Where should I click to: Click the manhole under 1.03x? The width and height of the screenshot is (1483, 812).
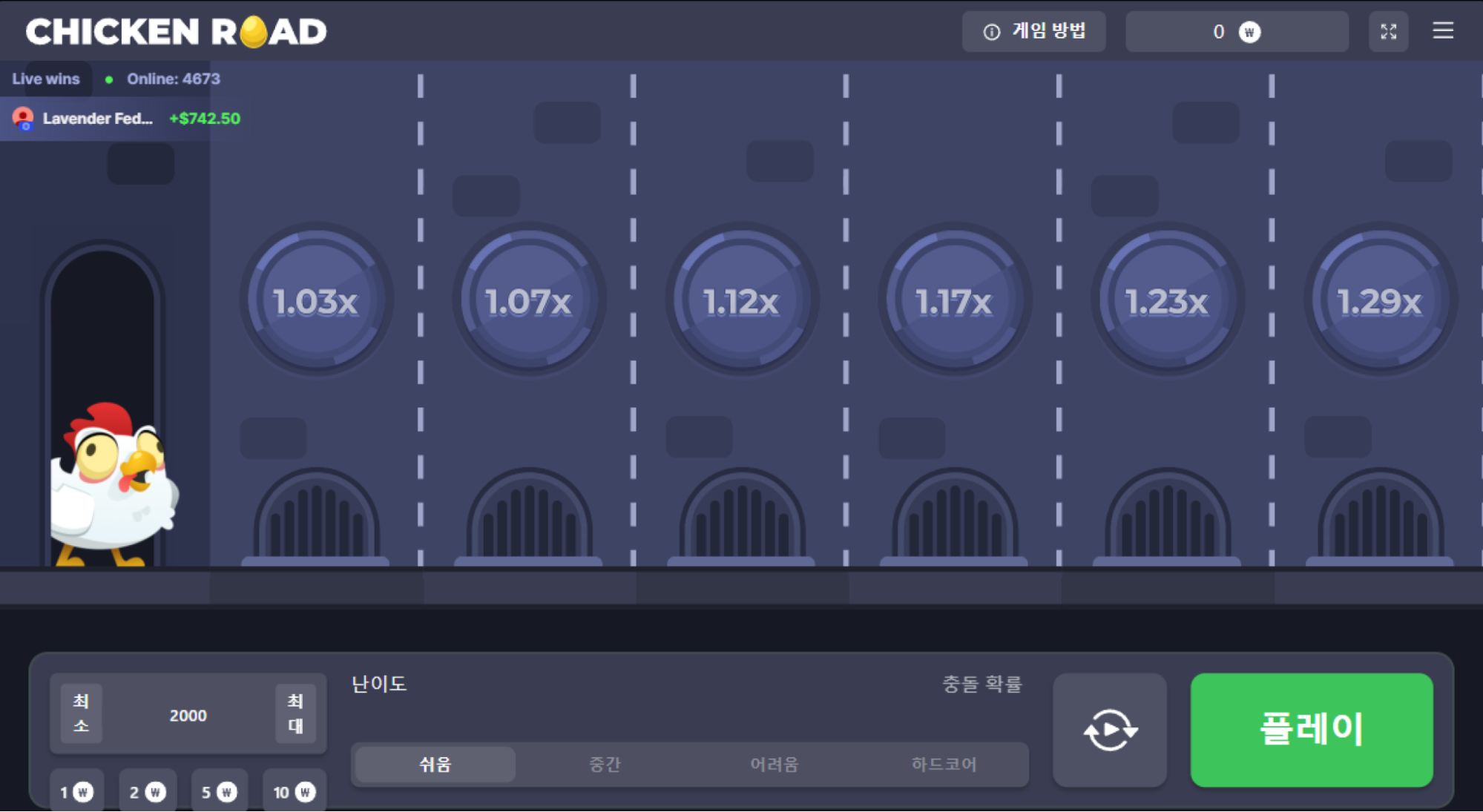coord(316,517)
